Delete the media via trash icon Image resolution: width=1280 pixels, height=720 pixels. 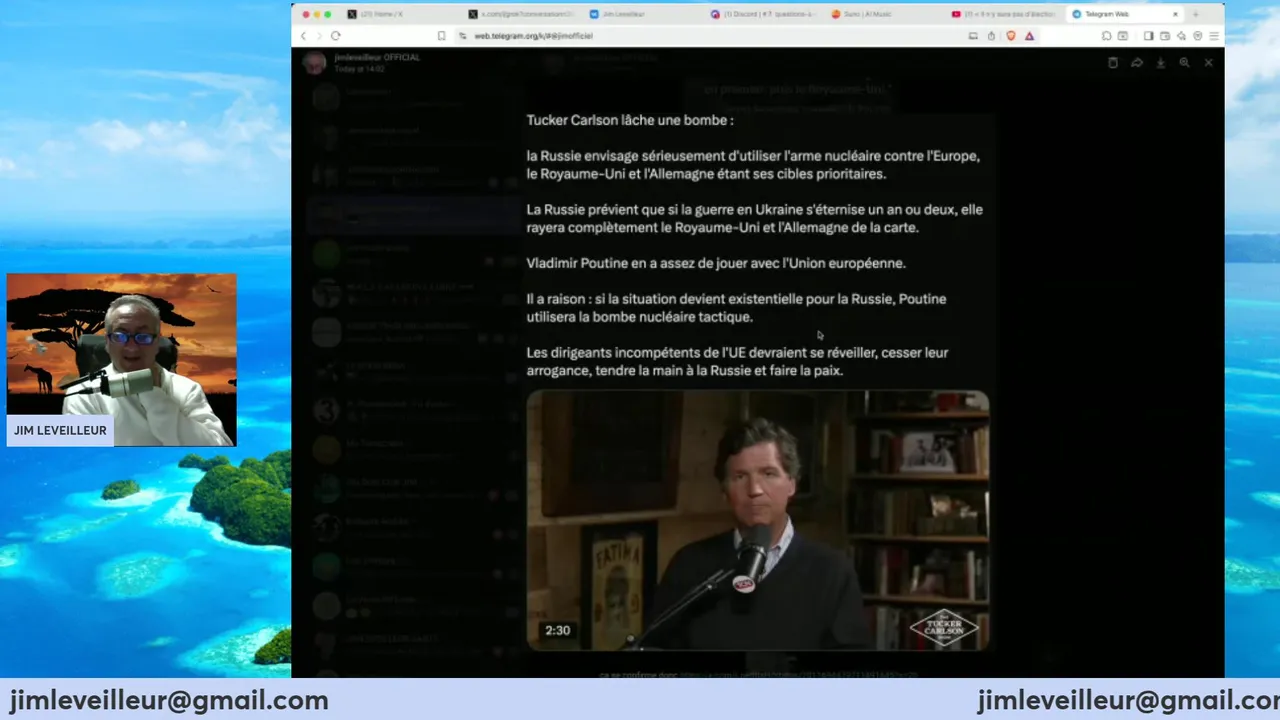pos(1113,63)
